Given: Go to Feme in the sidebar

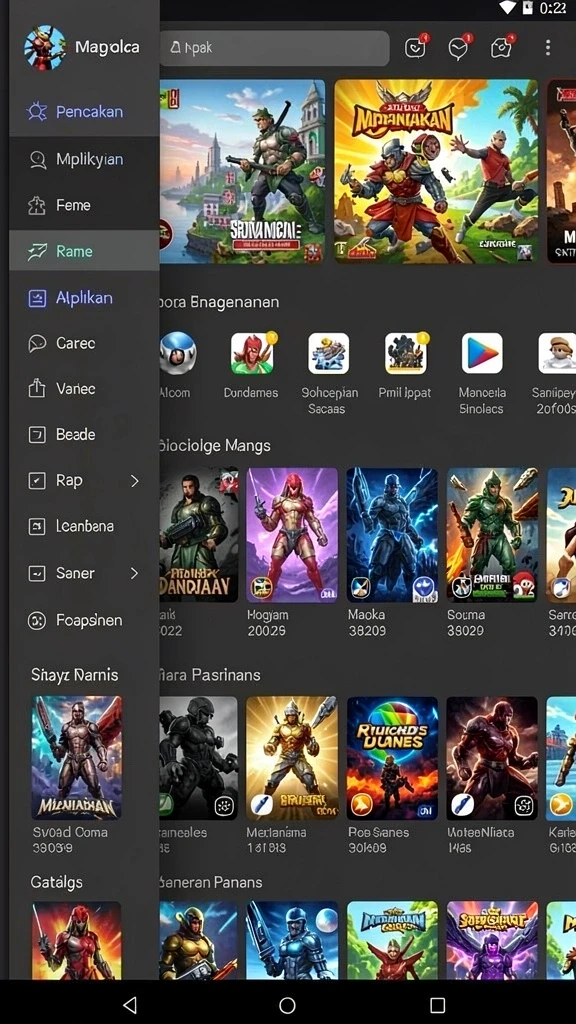Looking at the screenshot, I should point(84,205).
